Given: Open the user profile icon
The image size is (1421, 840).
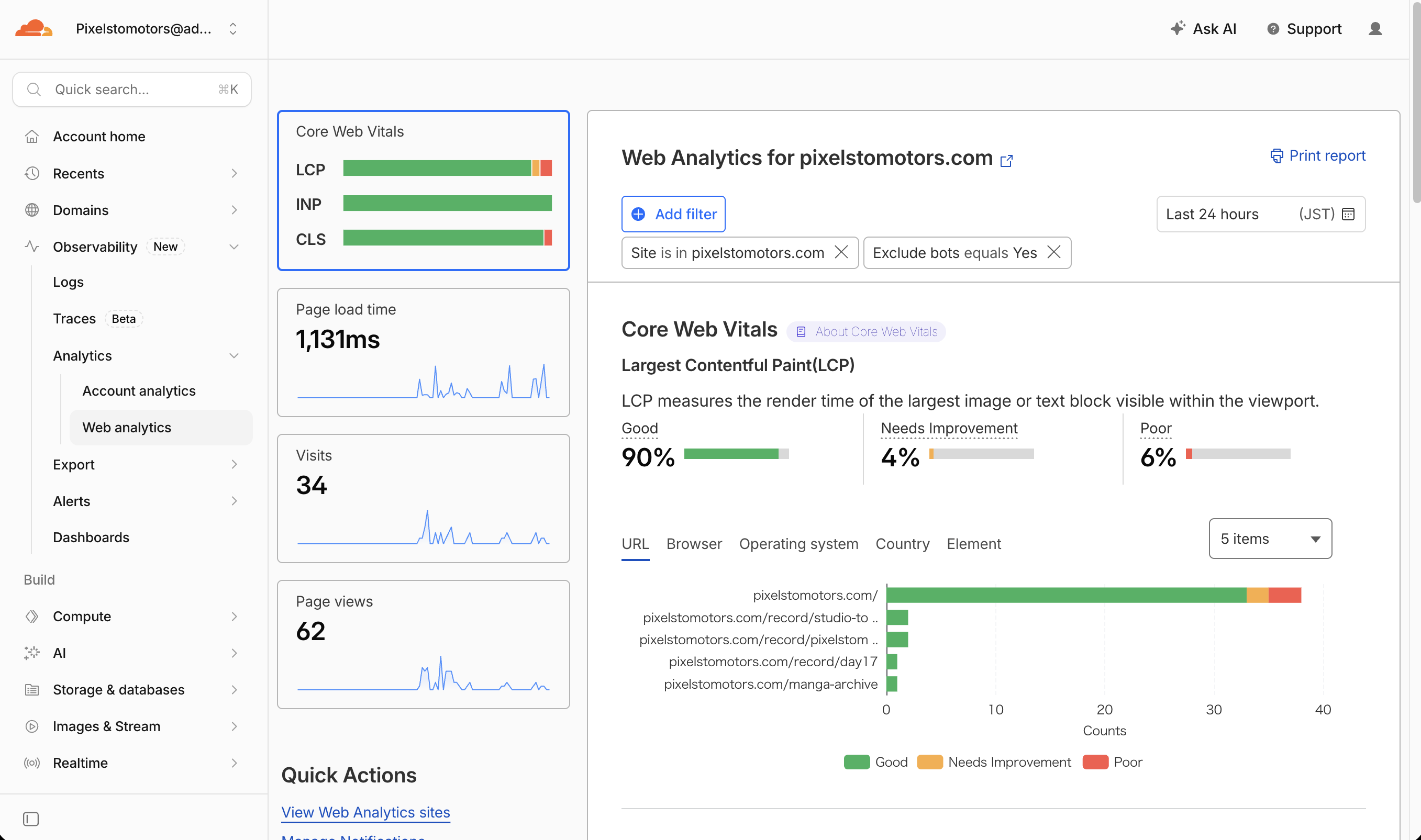Looking at the screenshot, I should pos(1375,29).
